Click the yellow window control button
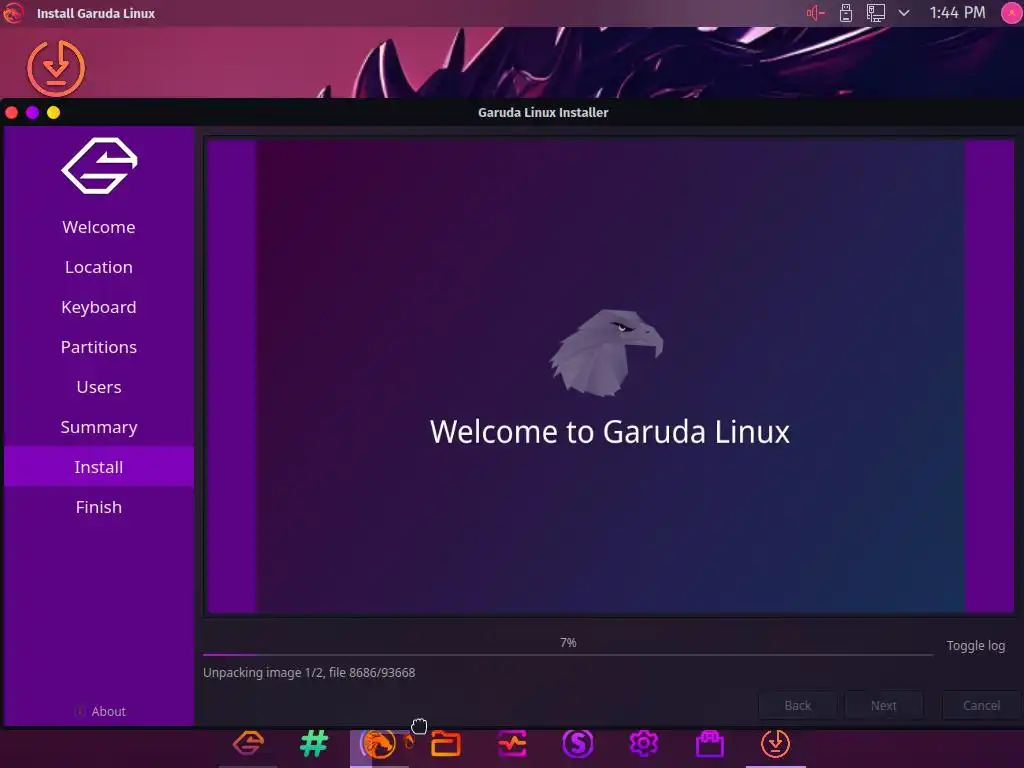This screenshot has width=1024, height=768. point(54,113)
